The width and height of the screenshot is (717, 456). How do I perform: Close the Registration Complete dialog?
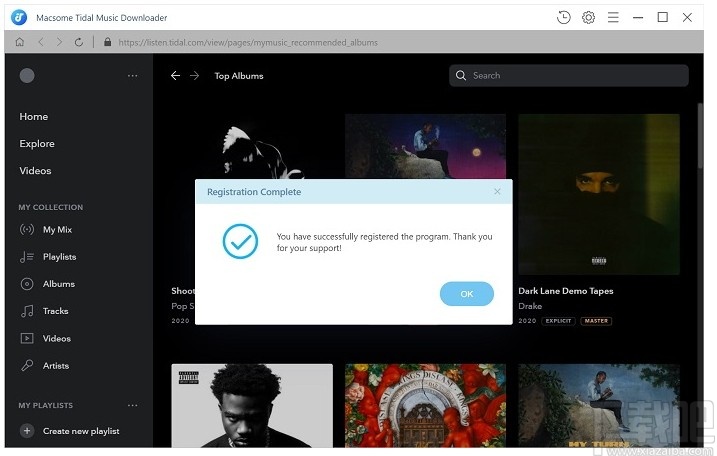click(x=497, y=191)
